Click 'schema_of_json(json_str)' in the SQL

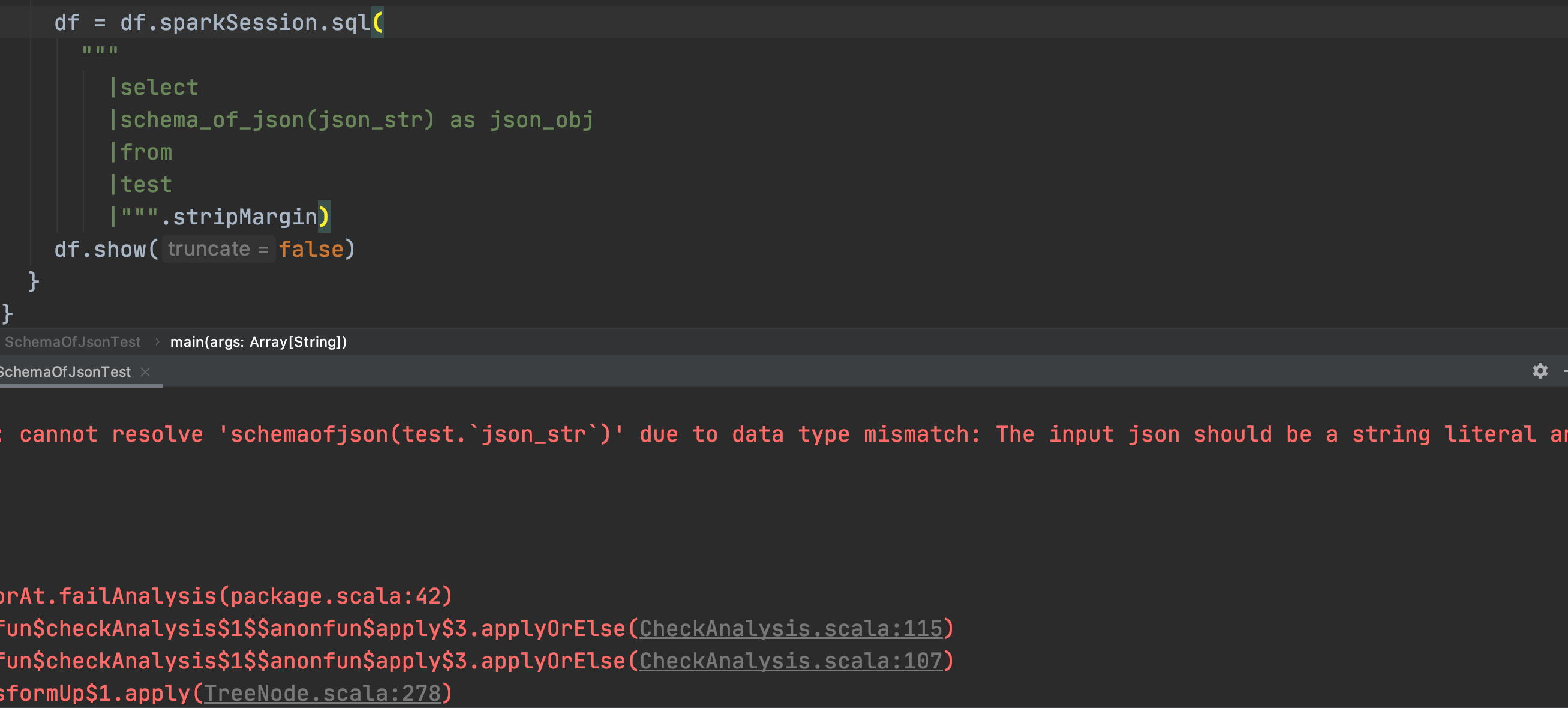[277, 120]
